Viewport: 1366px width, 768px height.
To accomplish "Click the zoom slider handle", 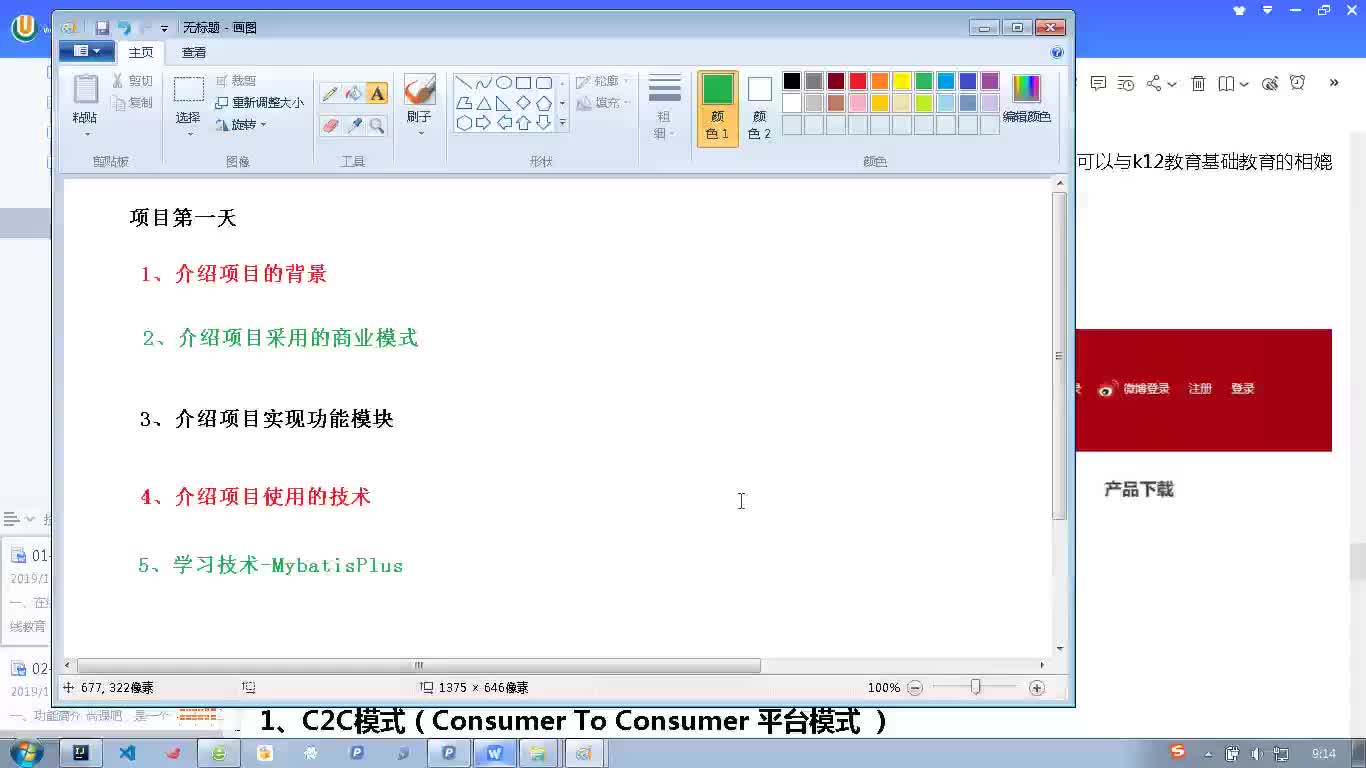I will point(976,687).
